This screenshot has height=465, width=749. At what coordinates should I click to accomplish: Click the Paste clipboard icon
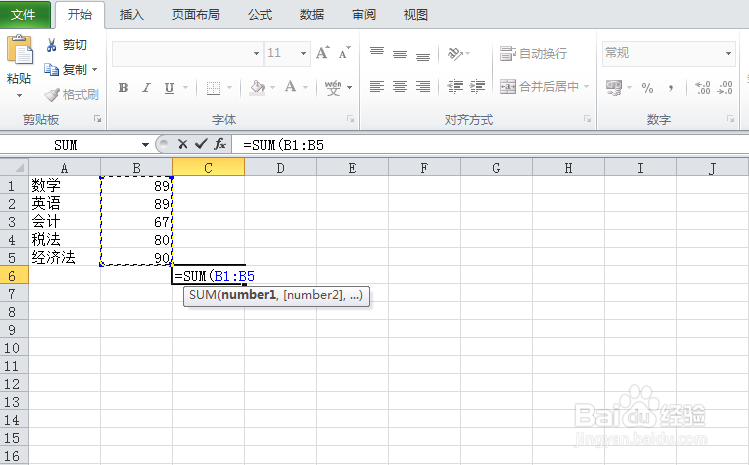point(20,50)
